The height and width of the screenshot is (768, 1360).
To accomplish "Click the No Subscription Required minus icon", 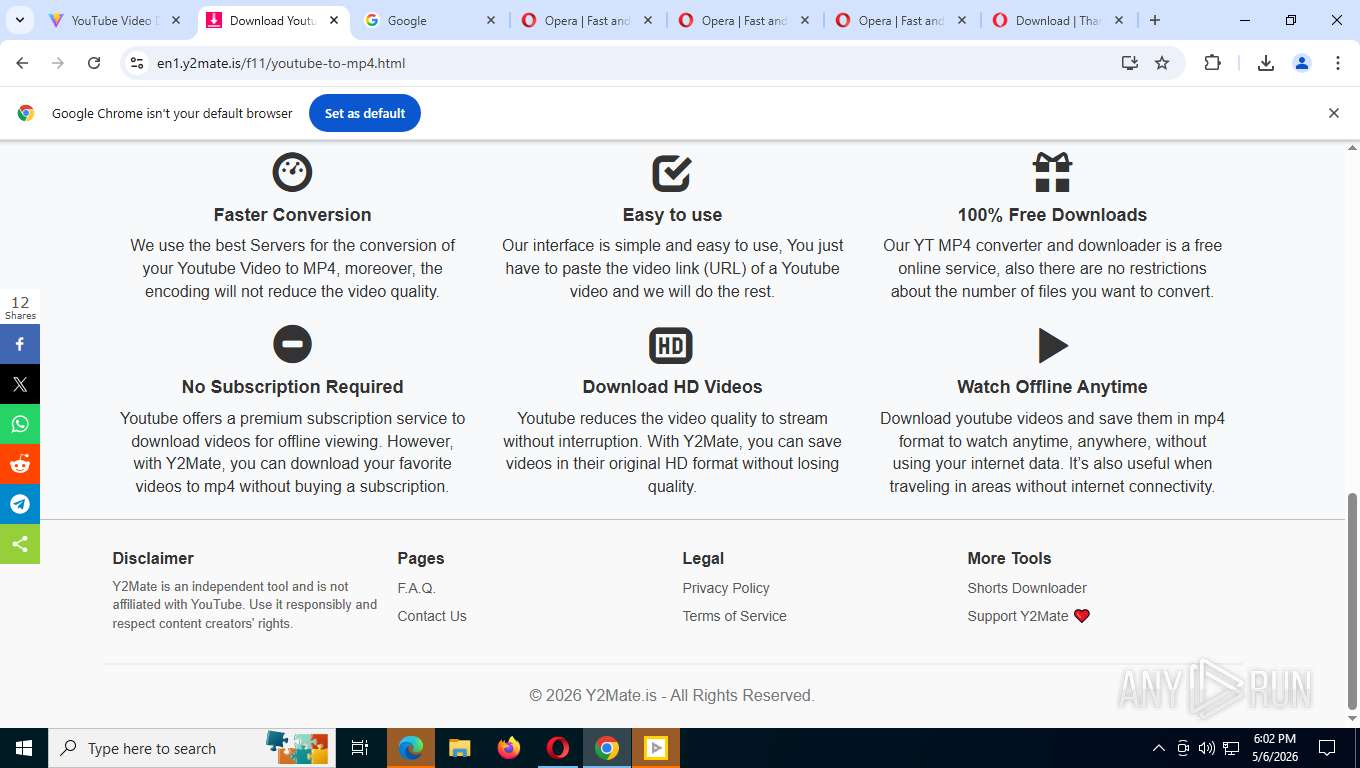I will pyautogui.click(x=292, y=344).
